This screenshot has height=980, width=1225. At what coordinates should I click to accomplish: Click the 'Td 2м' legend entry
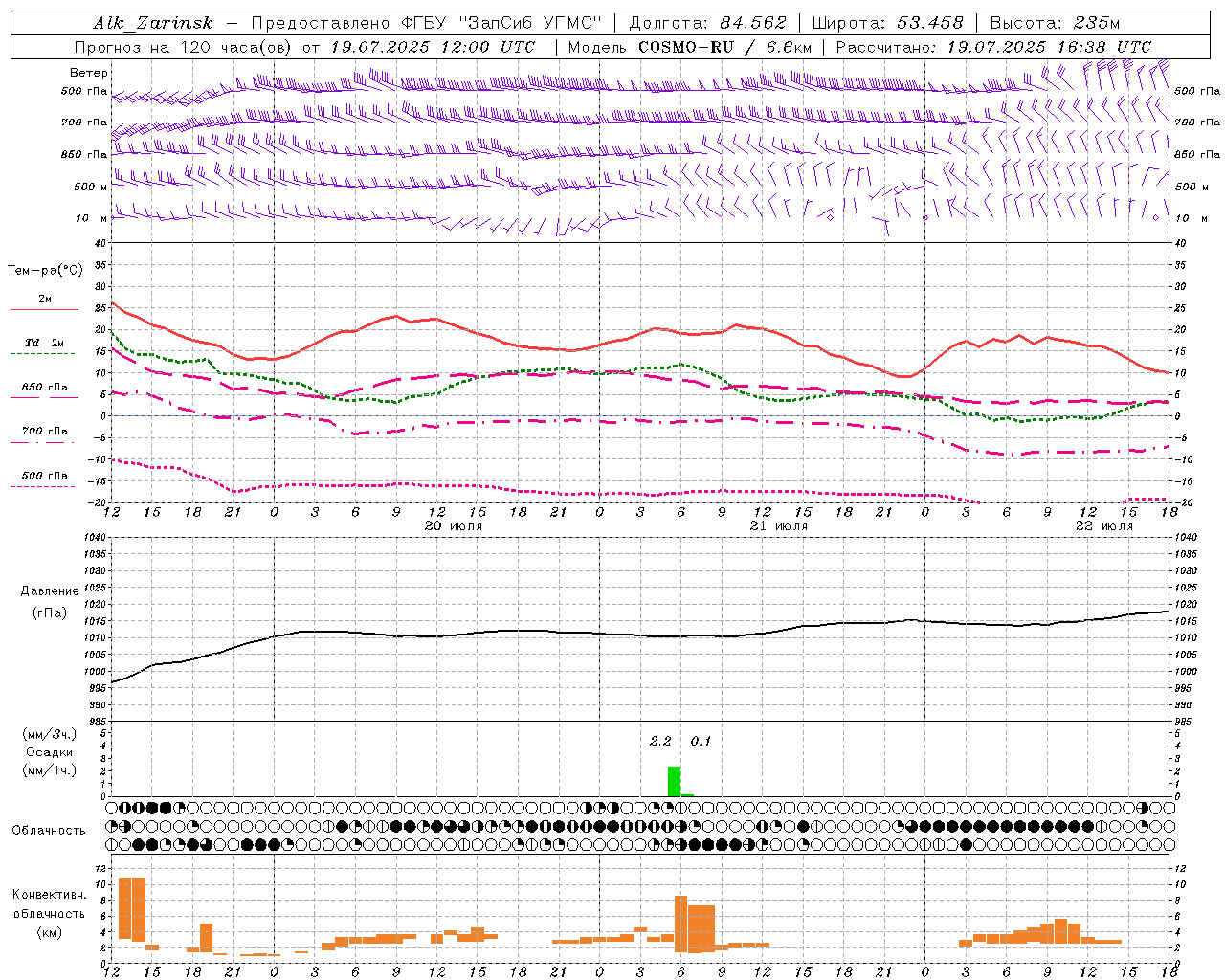point(45,343)
